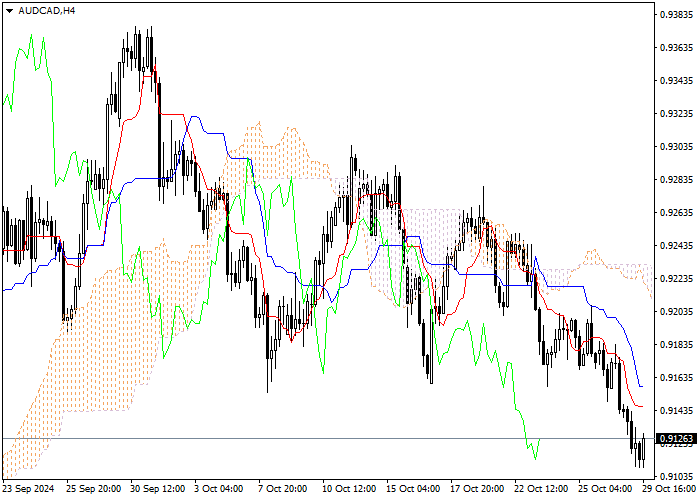Click the 30 Sep 12:00 time label
This screenshot has height=500, width=700.
point(158,489)
